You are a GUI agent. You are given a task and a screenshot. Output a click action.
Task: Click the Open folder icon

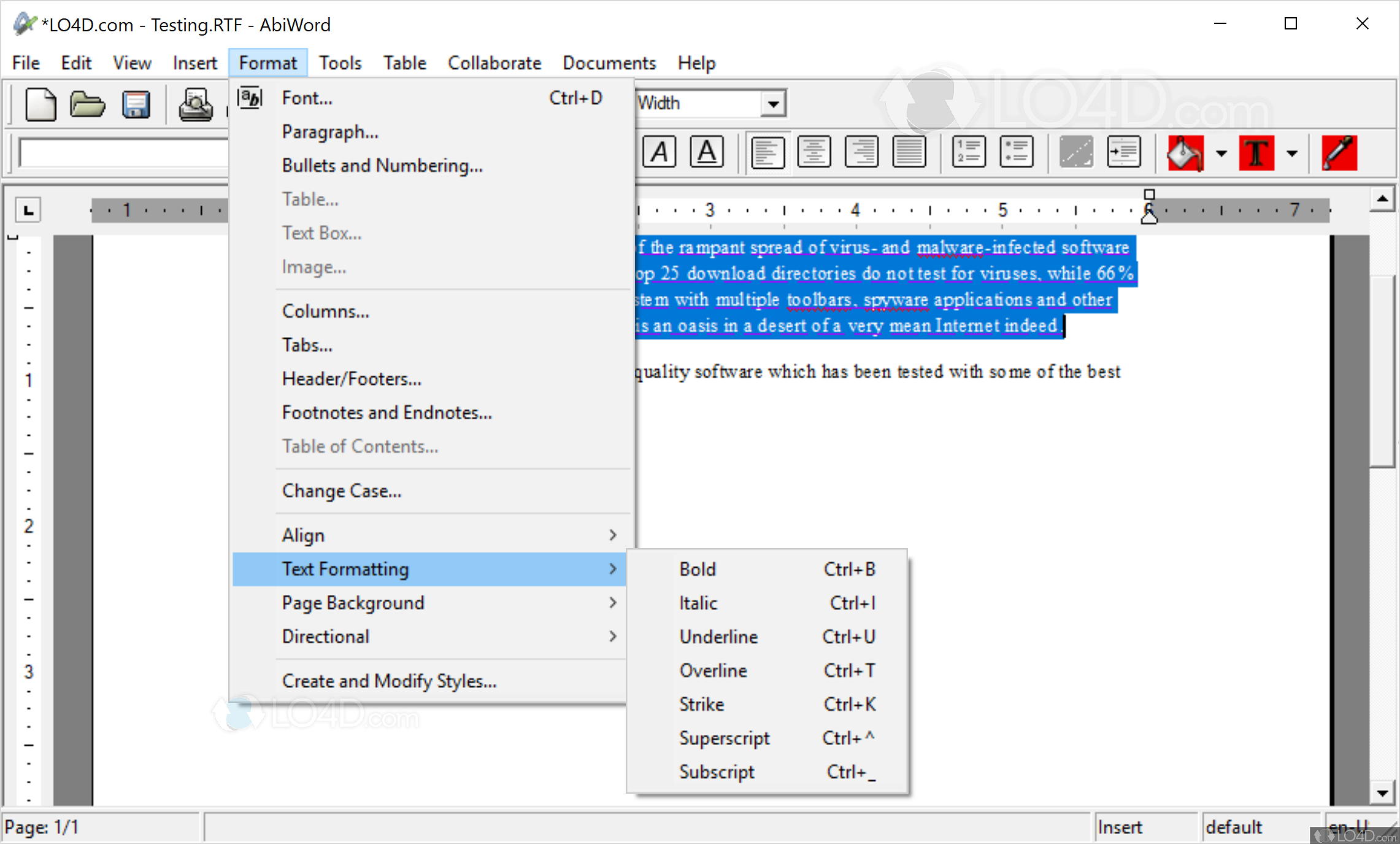pos(87,104)
